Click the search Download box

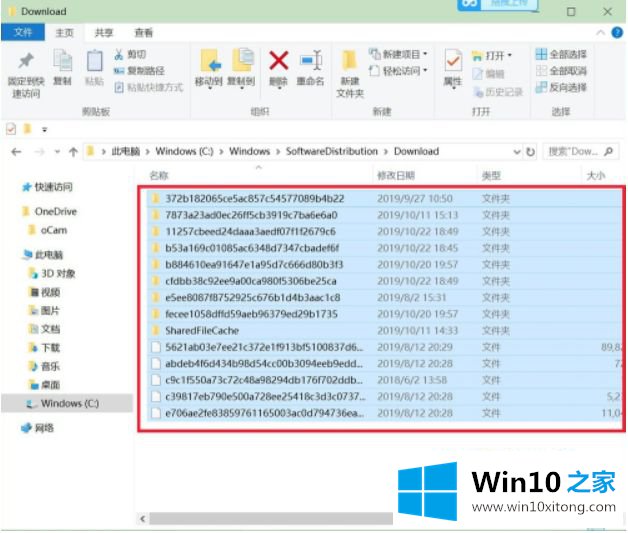tap(580, 152)
